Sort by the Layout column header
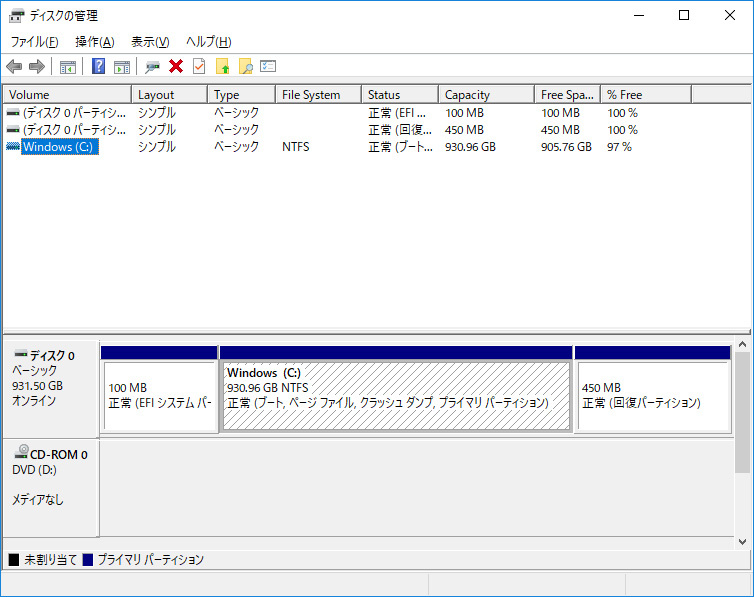The height and width of the screenshot is (597, 754). [x=170, y=95]
